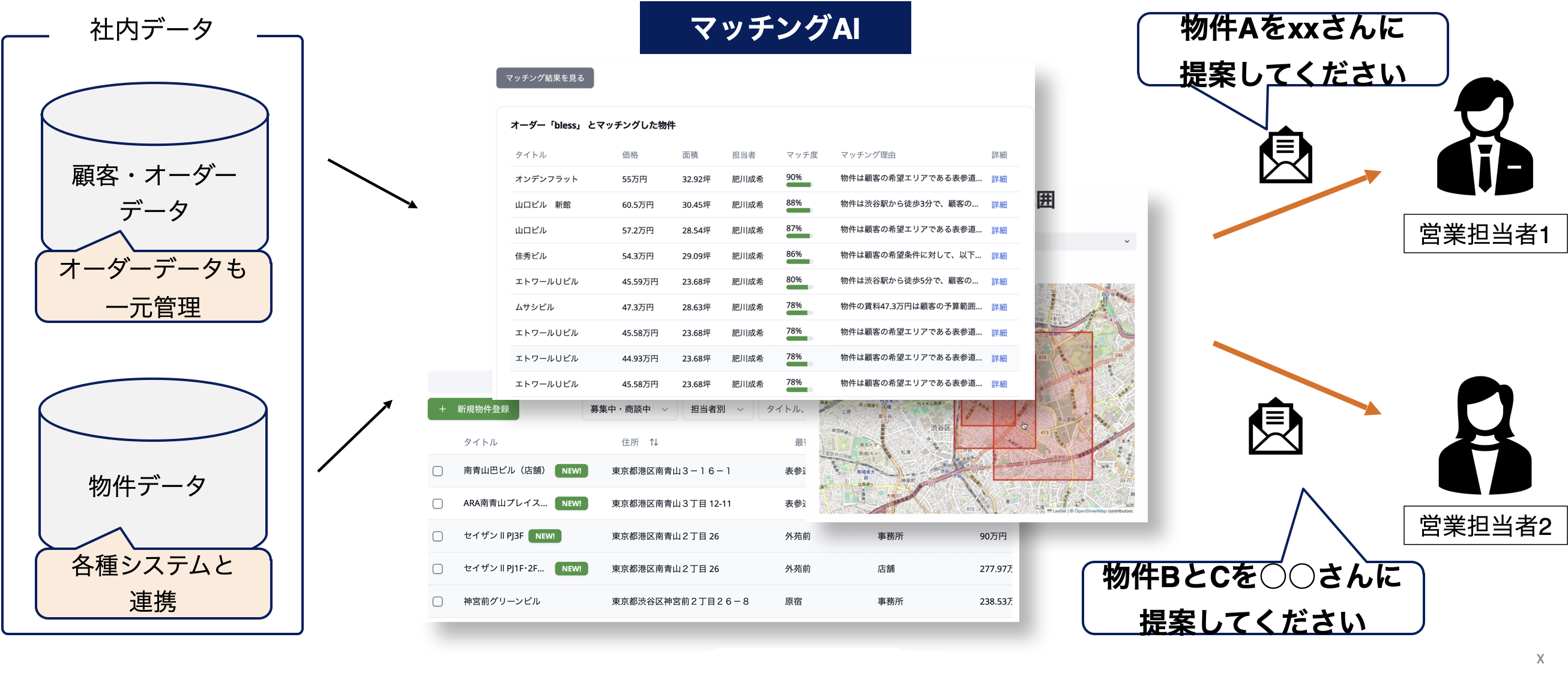Click the タイトル search input field
The width and height of the screenshot is (1568, 676).
point(791,409)
